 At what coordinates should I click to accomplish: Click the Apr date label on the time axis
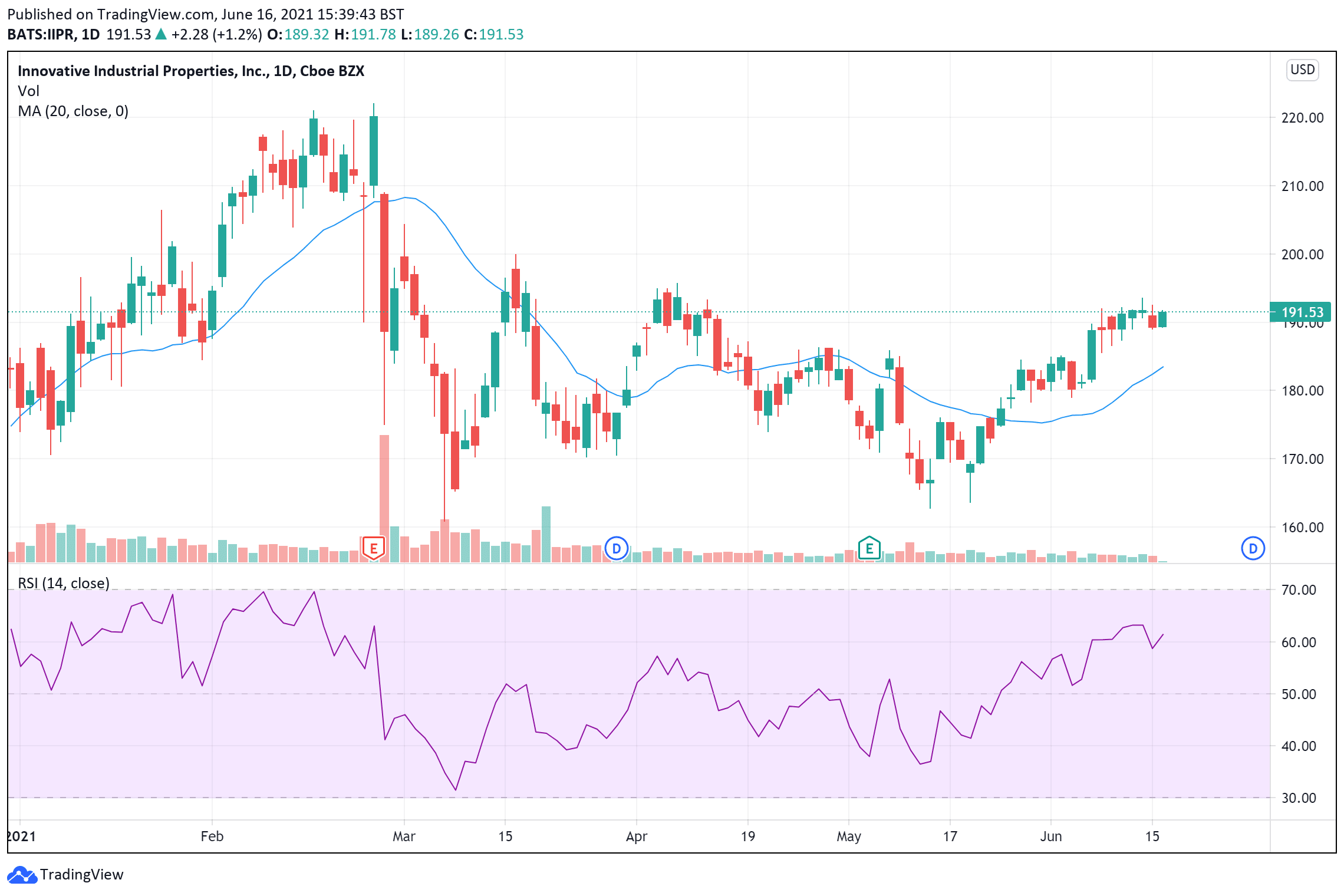tap(637, 836)
